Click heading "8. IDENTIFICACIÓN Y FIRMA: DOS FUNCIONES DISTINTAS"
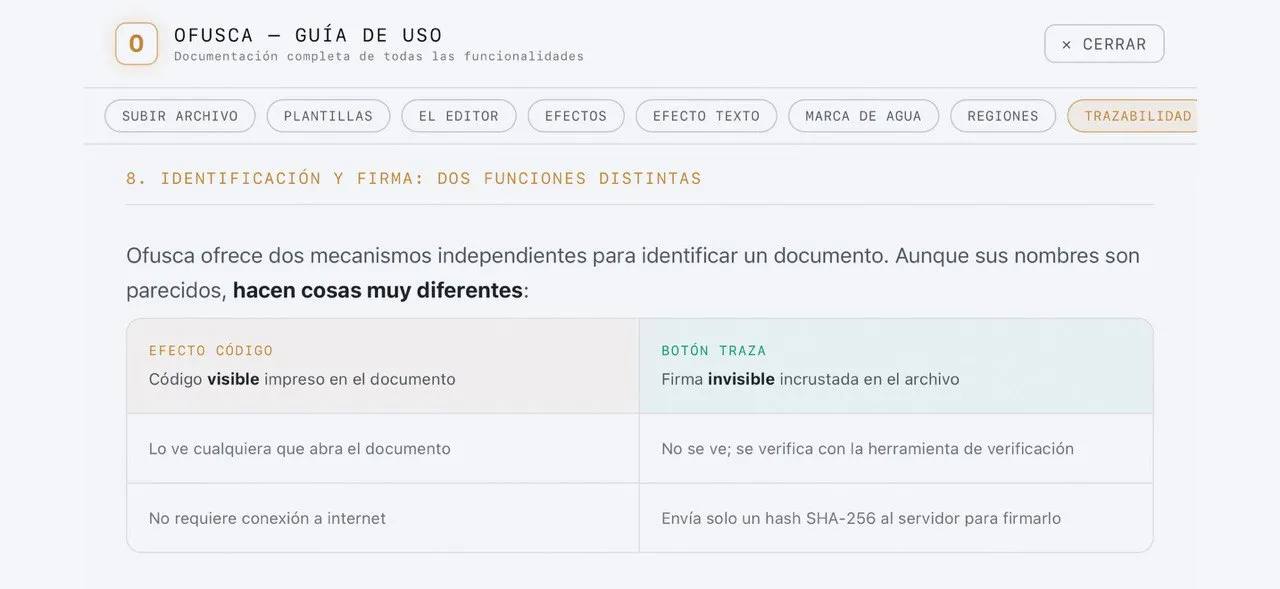The height and width of the screenshot is (589, 1280). [414, 178]
